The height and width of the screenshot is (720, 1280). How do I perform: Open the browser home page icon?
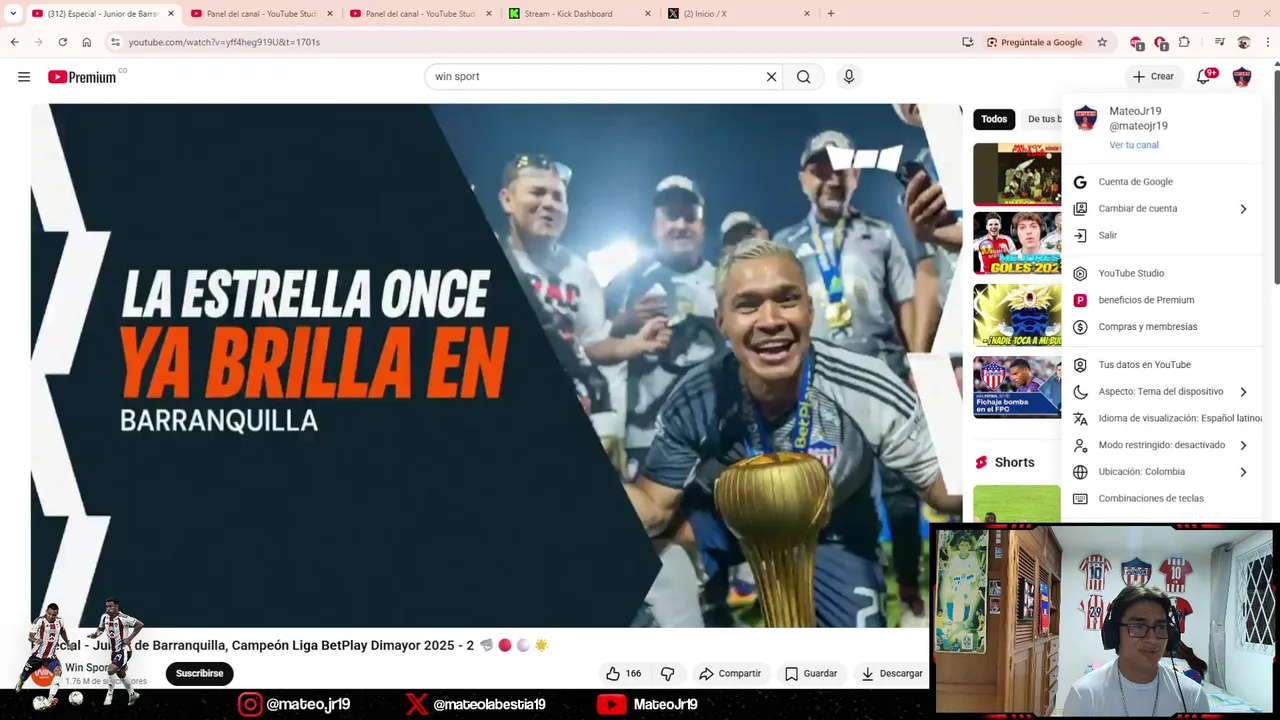[x=87, y=42]
